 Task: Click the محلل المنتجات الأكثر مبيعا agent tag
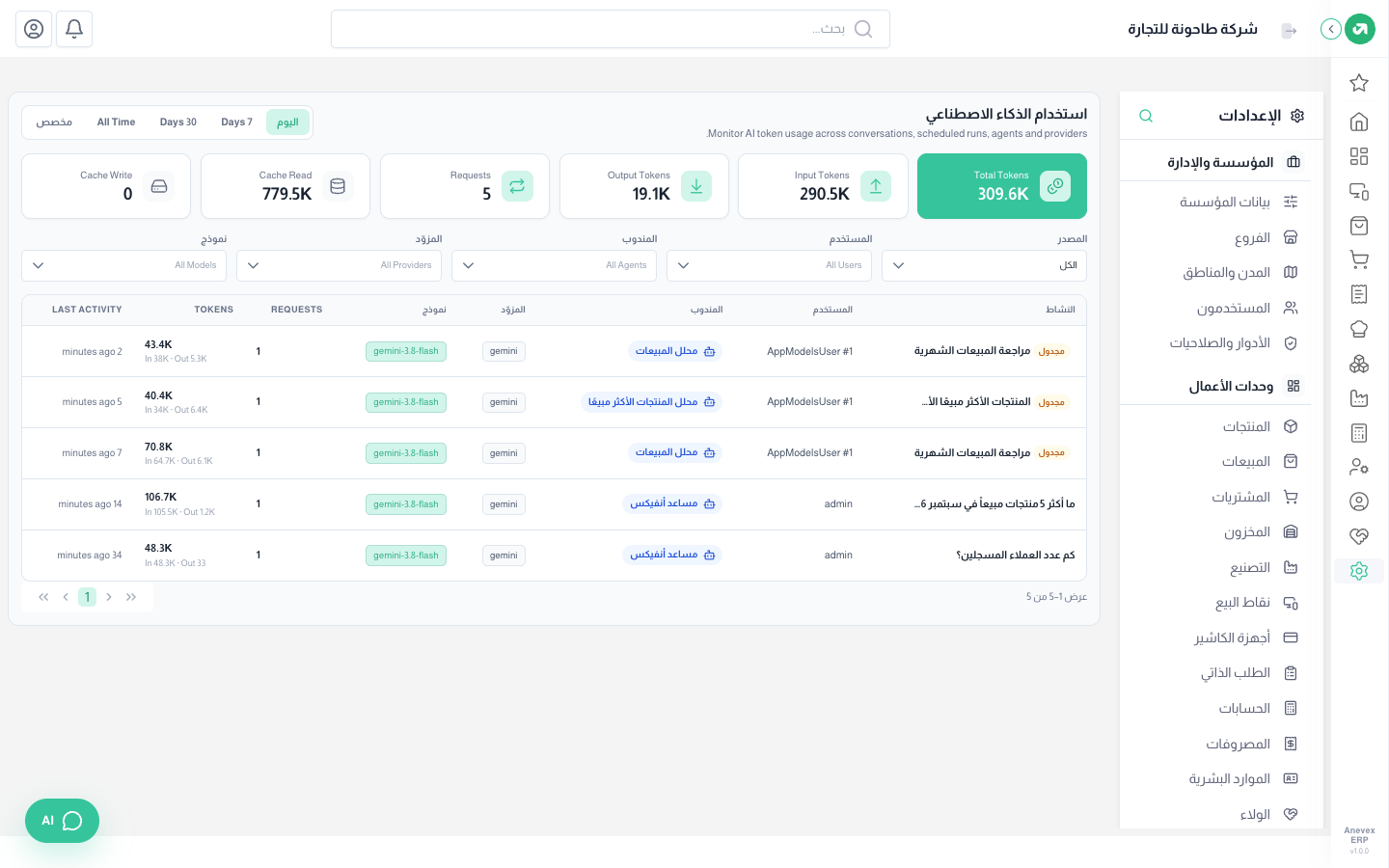pos(652,402)
